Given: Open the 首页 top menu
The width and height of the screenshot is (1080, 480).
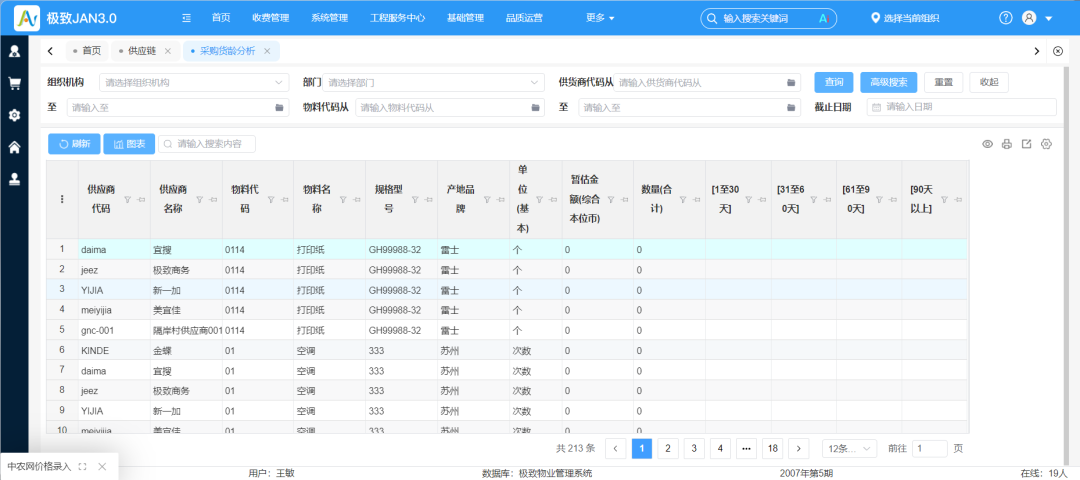Looking at the screenshot, I should pos(221,18).
